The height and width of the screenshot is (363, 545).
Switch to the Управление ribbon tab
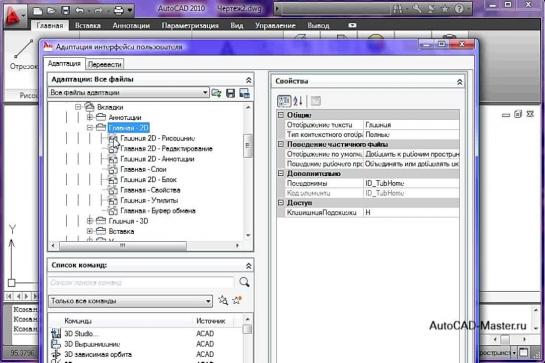[275, 25]
